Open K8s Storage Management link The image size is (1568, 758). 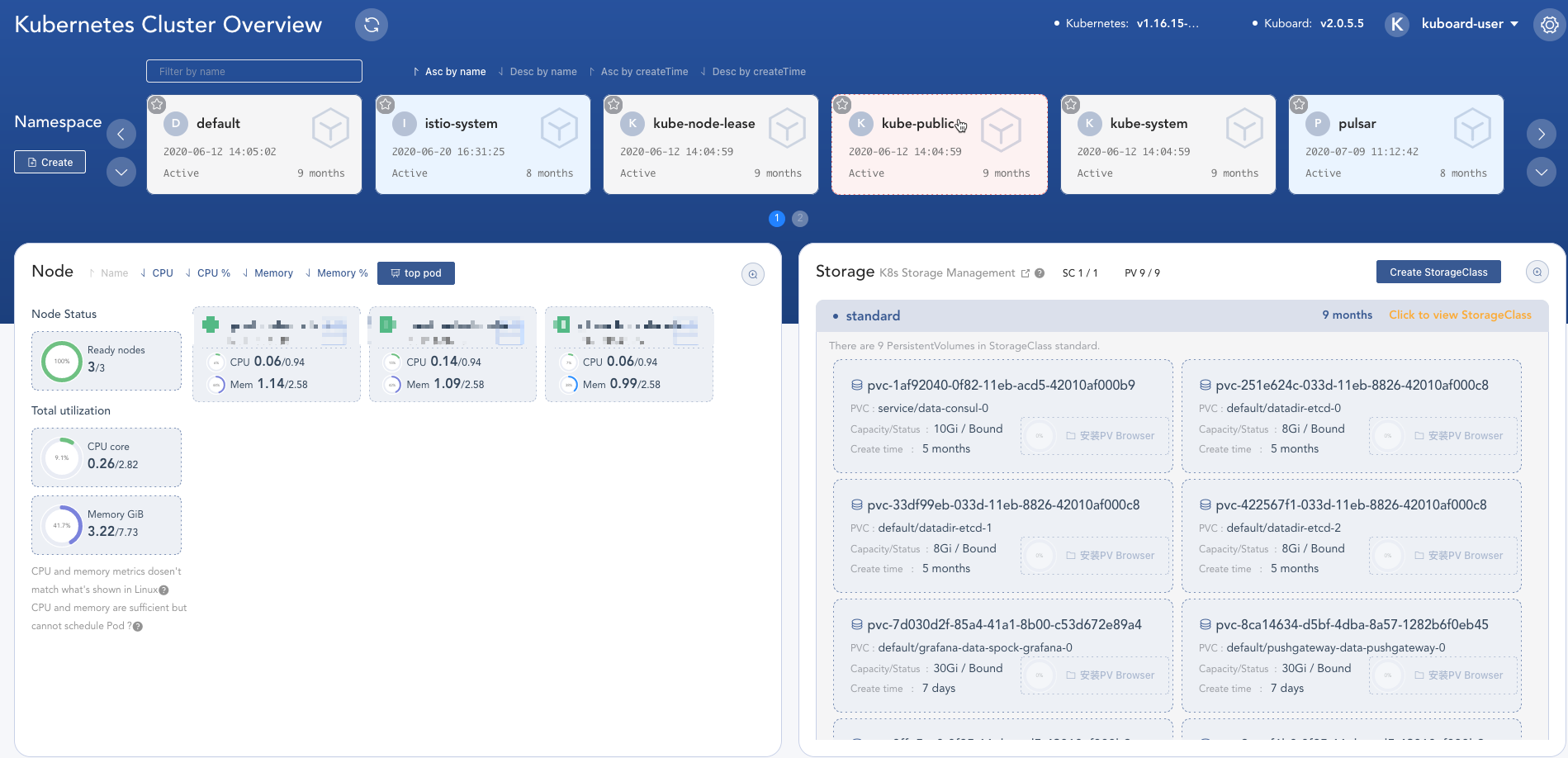[955, 273]
